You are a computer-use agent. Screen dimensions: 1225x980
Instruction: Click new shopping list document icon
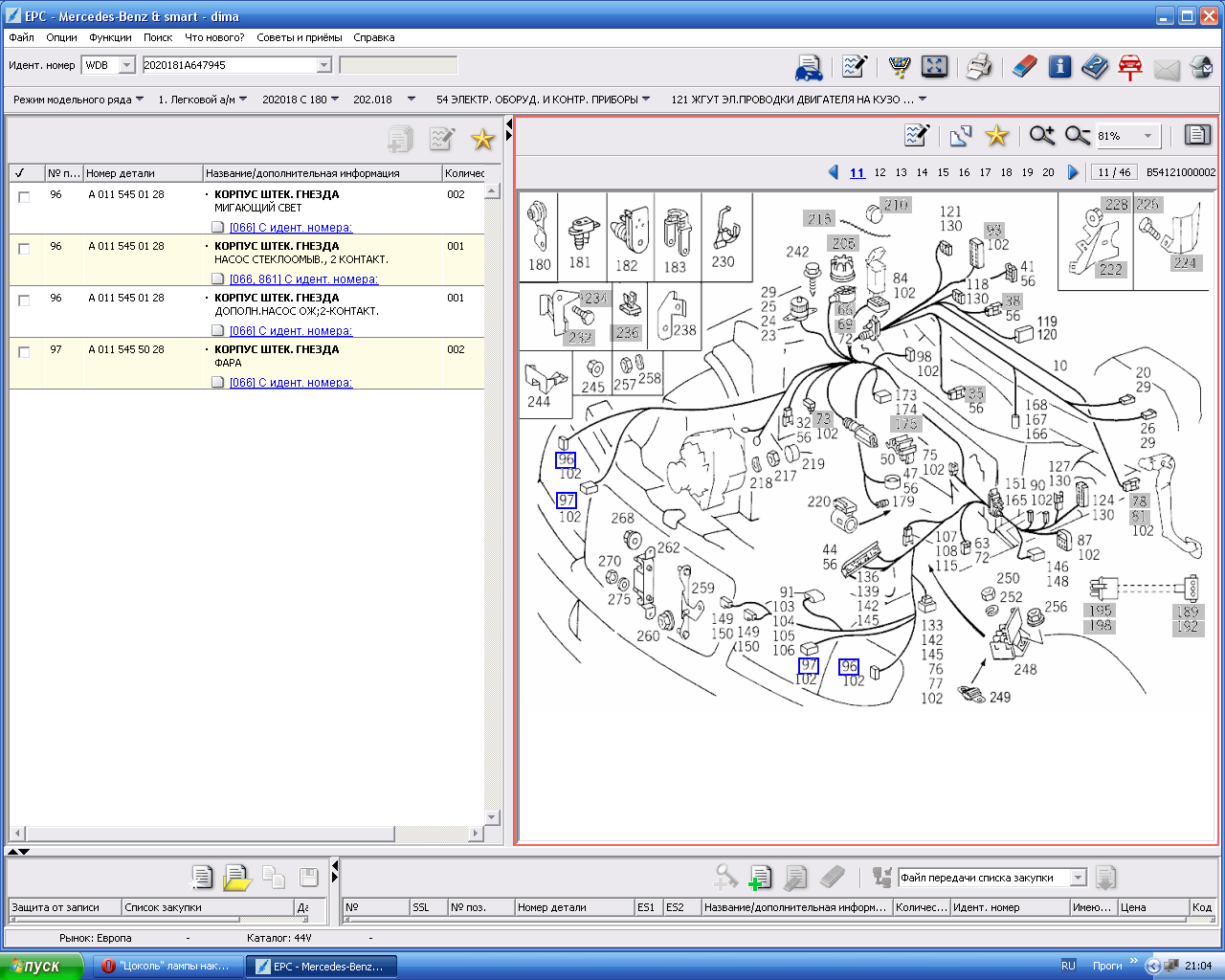pyautogui.click(x=201, y=877)
